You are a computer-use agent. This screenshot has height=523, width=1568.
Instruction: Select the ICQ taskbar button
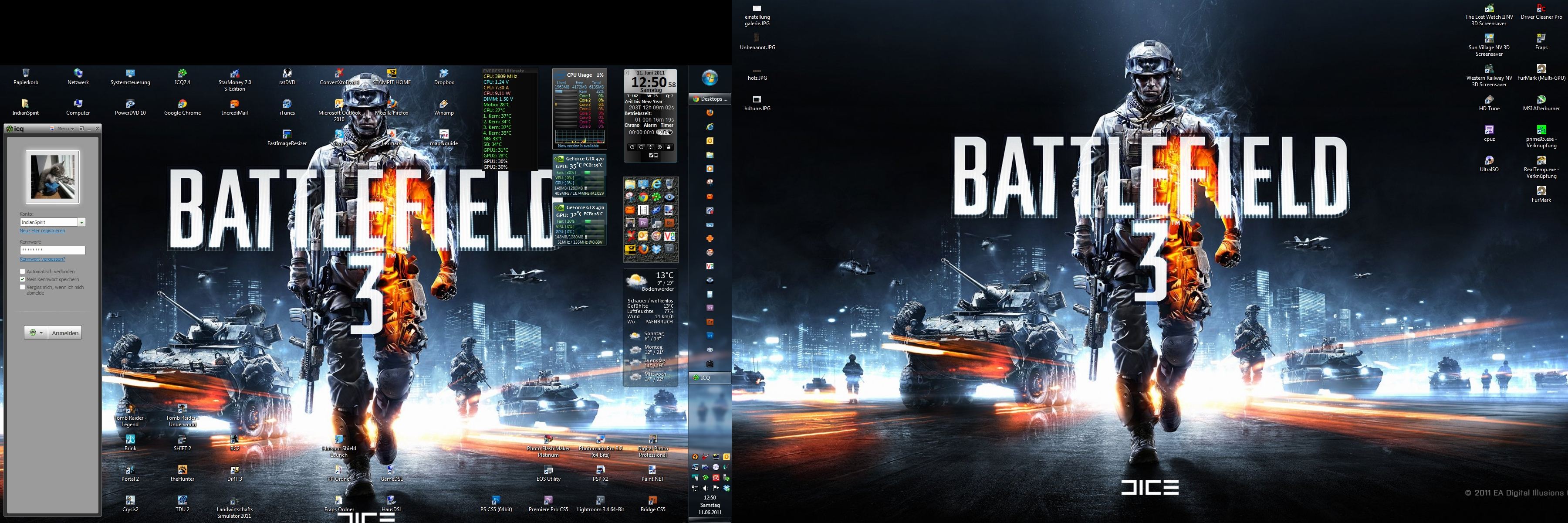point(710,377)
